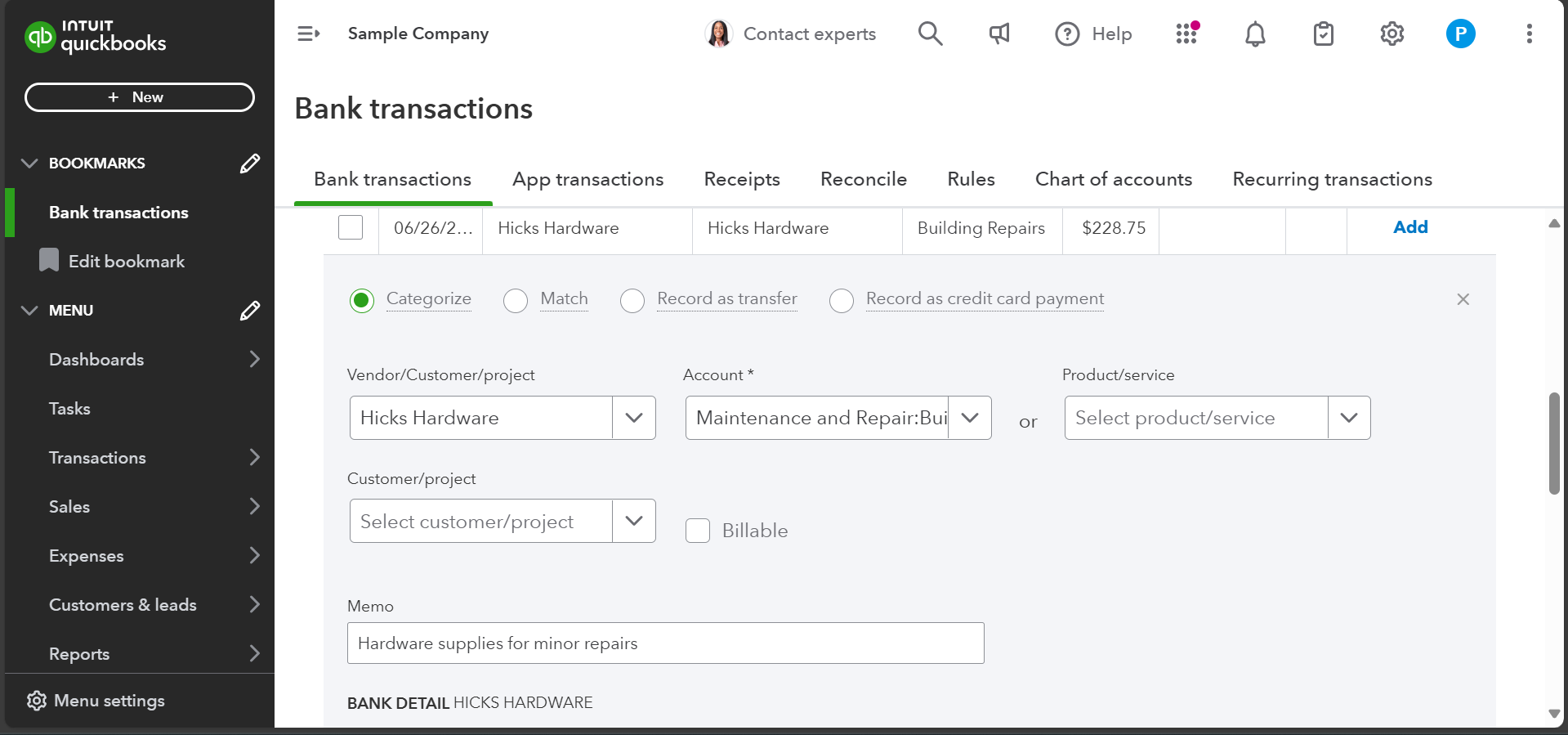Click the megaphone announcements icon
Viewport: 1568px width, 735px height.
[x=998, y=34]
